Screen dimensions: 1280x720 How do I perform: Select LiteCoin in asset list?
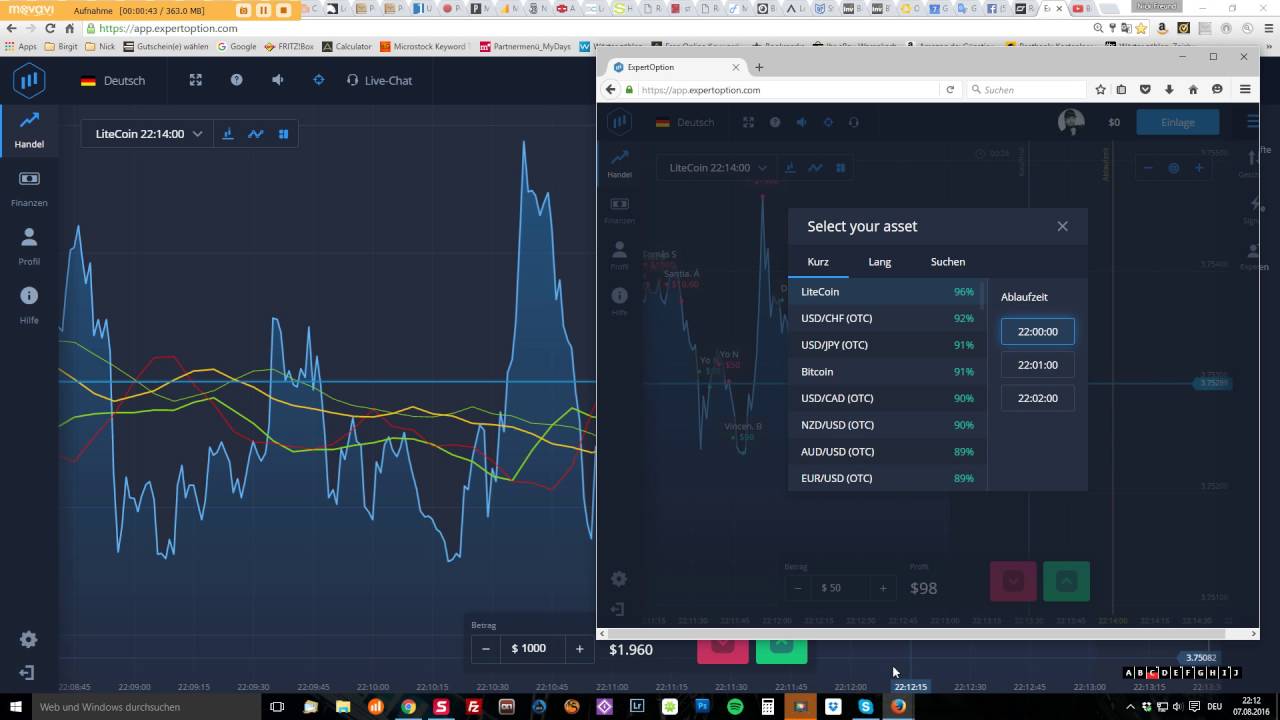click(886, 292)
